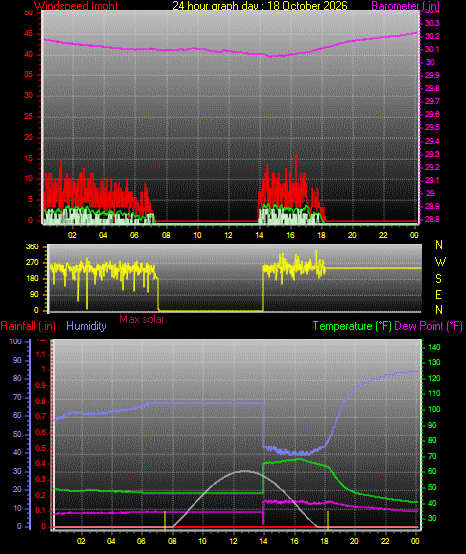This screenshot has width=466, height=554.
Task: Click the 29.5 barometer scale value
Action: [432, 127]
